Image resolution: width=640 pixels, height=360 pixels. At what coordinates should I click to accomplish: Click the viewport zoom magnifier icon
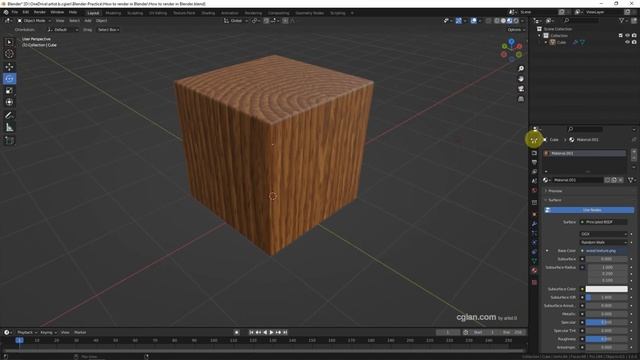click(x=521, y=69)
